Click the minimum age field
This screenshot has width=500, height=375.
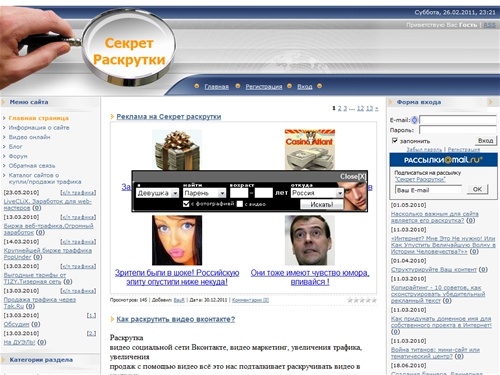click(239, 193)
